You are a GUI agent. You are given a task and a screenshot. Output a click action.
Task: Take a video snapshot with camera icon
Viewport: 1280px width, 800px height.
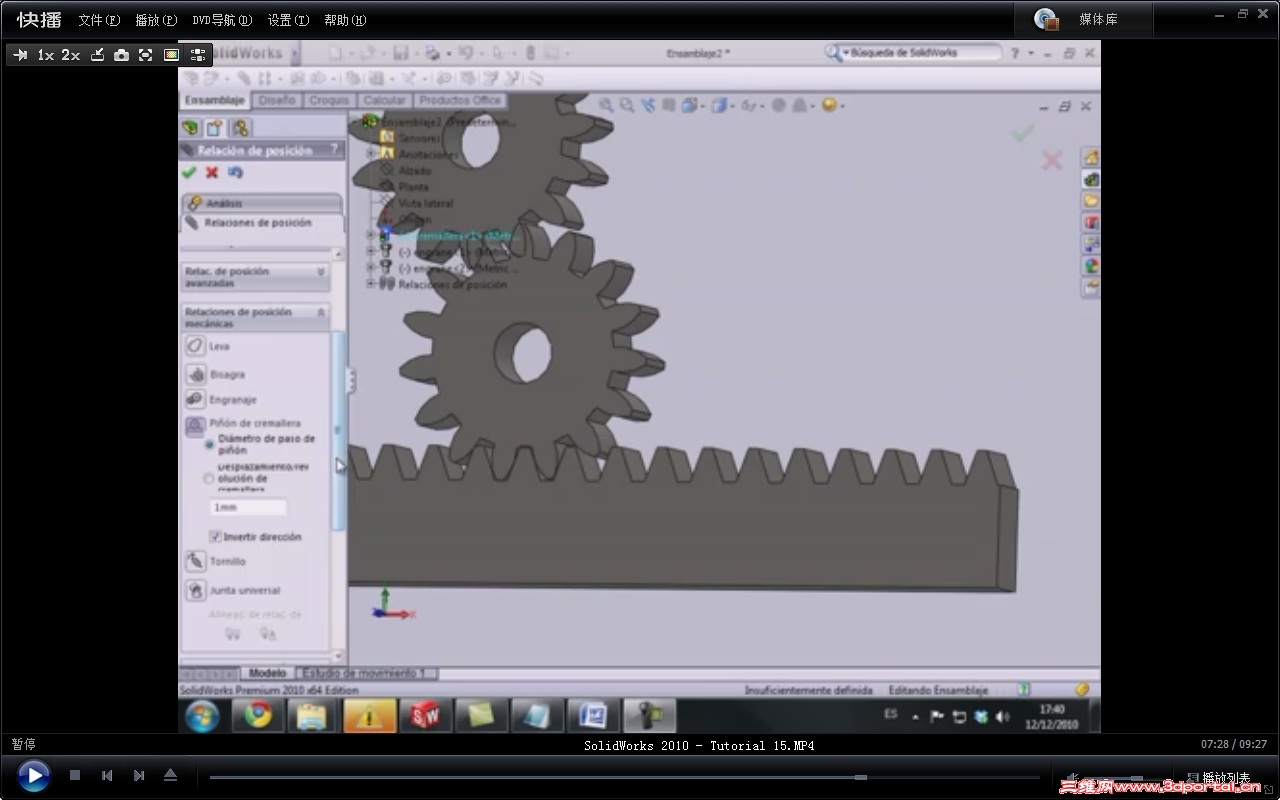coord(121,55)
